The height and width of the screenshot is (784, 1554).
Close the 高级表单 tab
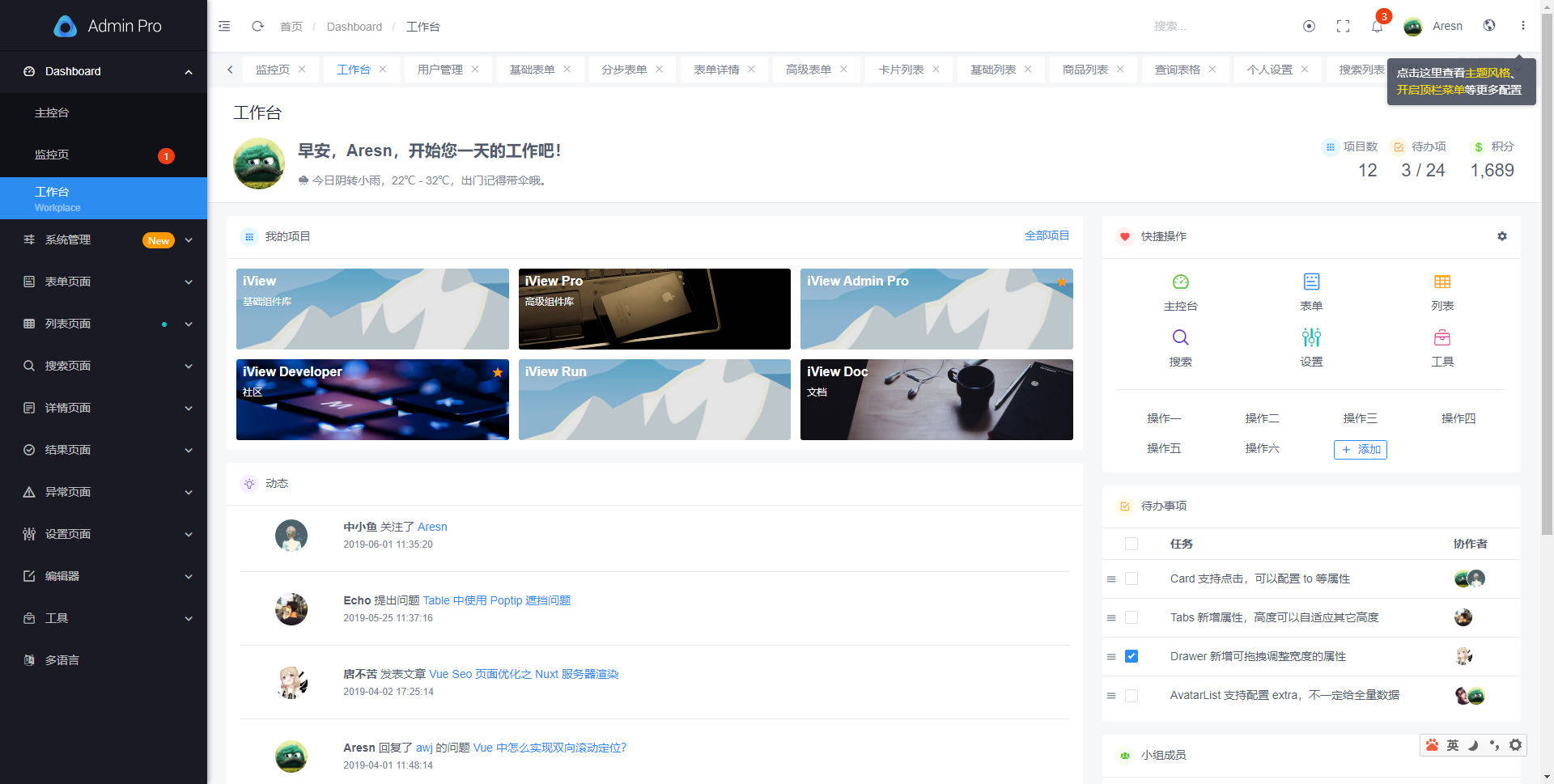[843, 70]
